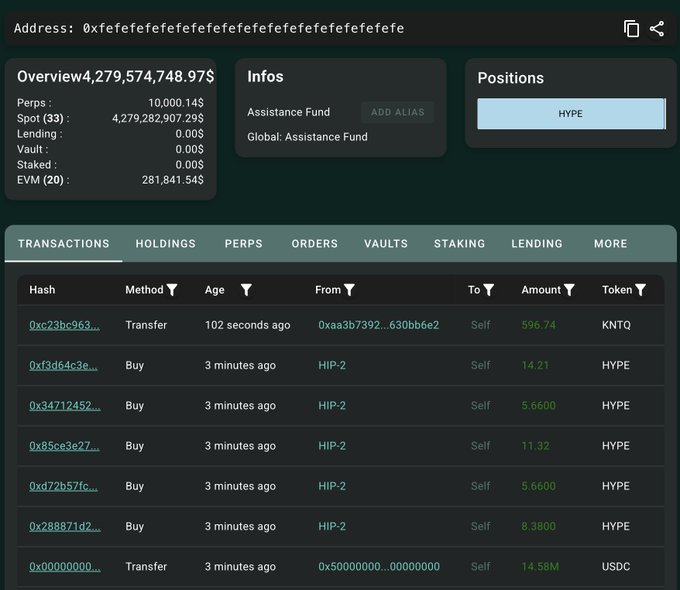Open transaction hash 0x85ce3e27...
This screenshot has height=590, width=680.
[64, 446]
